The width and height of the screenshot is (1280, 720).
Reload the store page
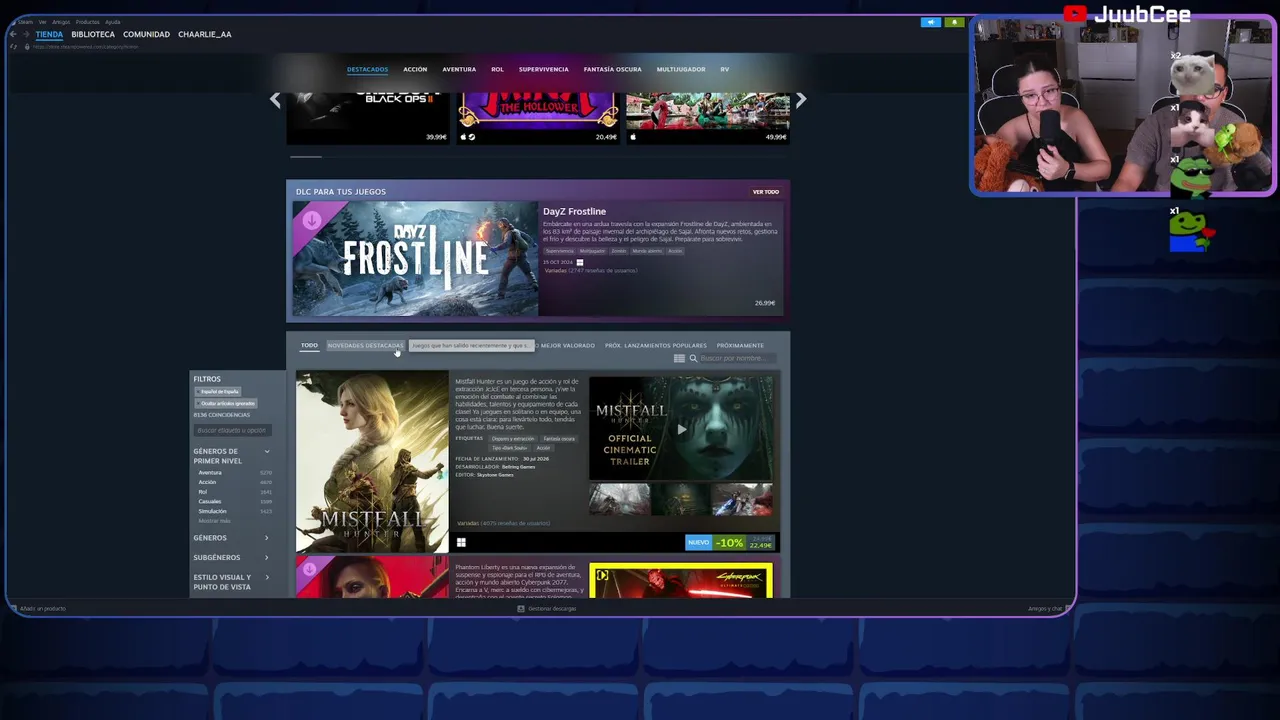[x=13, y=47]
